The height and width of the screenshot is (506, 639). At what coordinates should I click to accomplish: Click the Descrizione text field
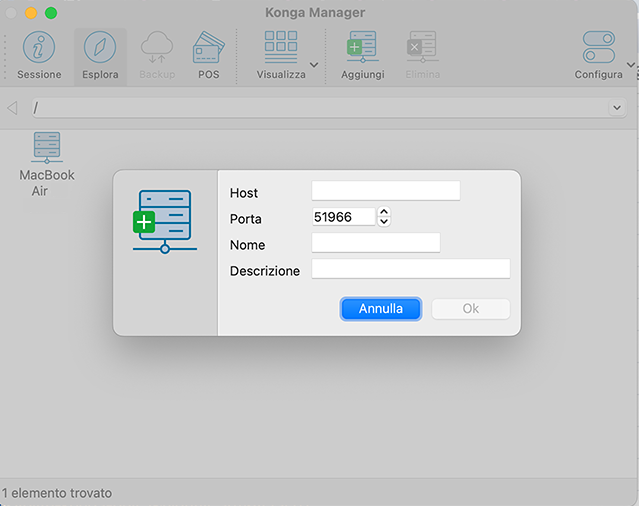pos(410,269)
